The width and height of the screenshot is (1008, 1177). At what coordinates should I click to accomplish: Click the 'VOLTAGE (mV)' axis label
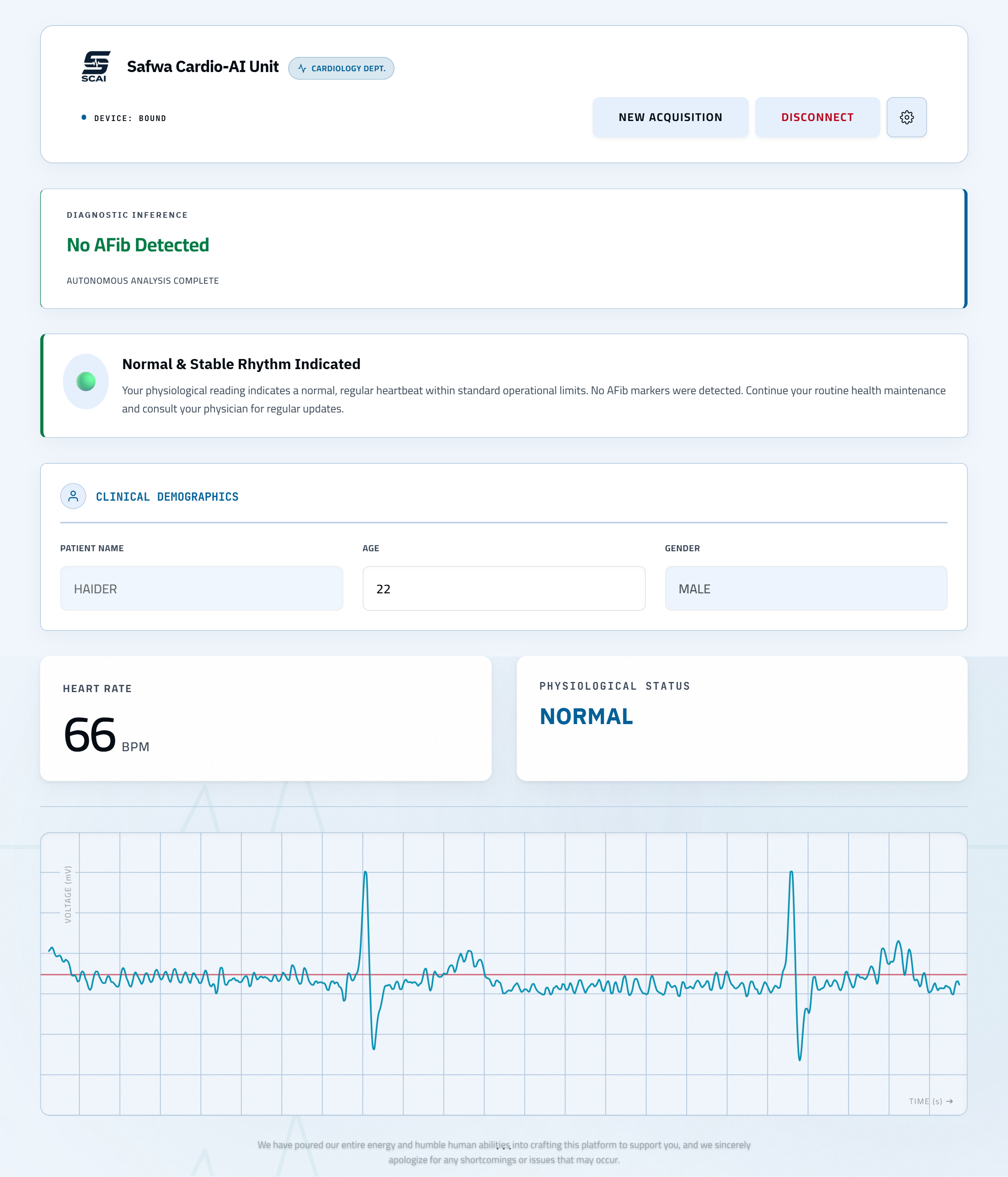[68, 894]
